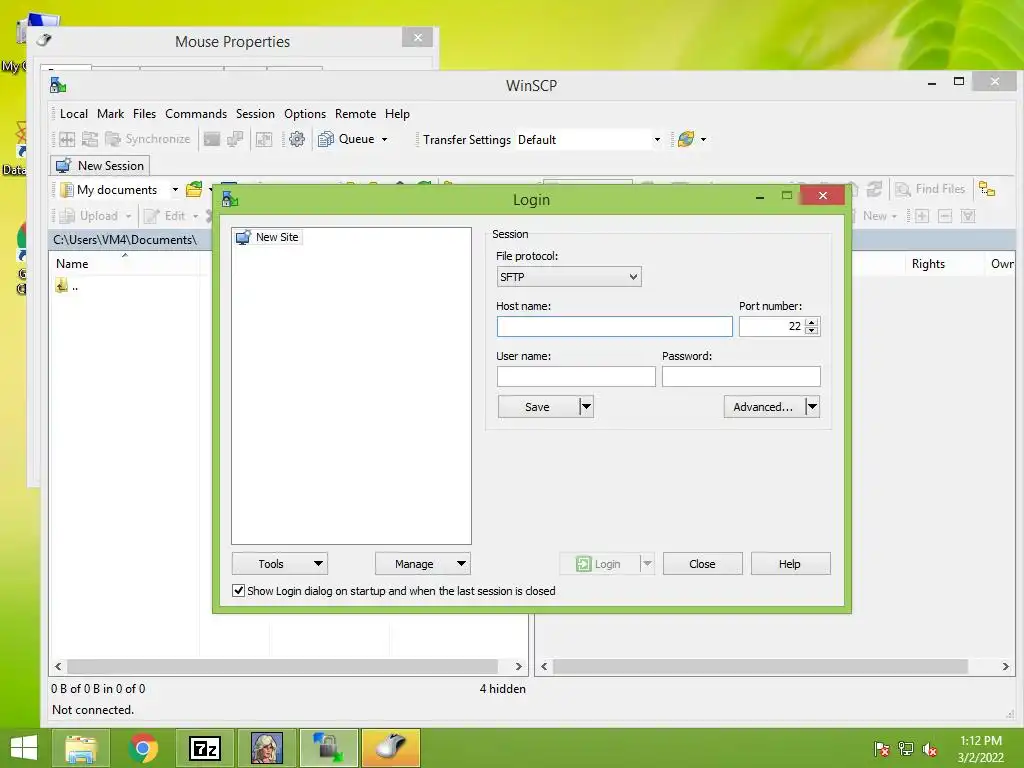
Task: Select New Site in the site list
Action: click(x=268, y=237)
